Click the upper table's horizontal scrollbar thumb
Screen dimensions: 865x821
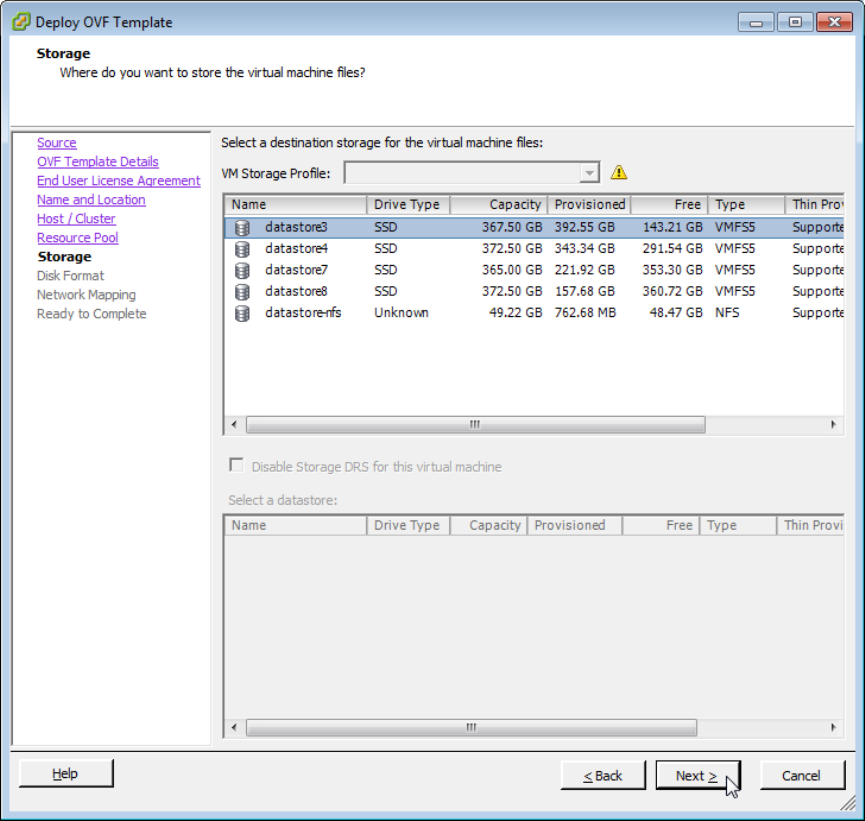(x=476, y=425)
